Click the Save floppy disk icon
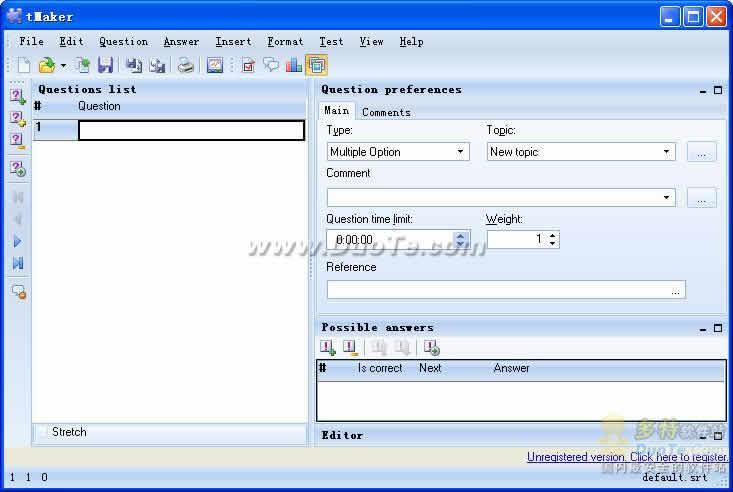Viewport: 733px width, 492px height. click(105, 66)
